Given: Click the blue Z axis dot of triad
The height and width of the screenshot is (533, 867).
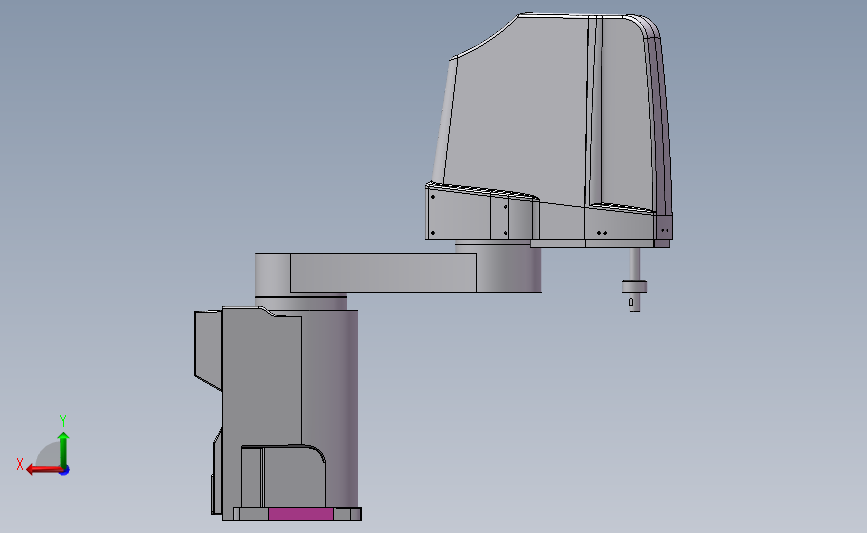Looking at the screenshot, I should [65, 471].
